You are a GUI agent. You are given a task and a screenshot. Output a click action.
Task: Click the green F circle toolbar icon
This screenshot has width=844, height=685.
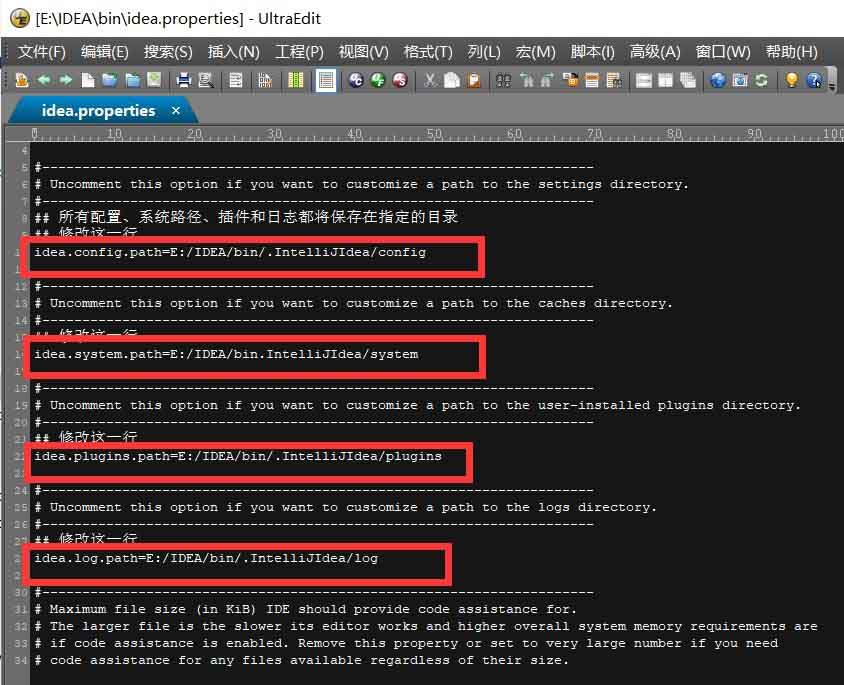tap(378, 81)
